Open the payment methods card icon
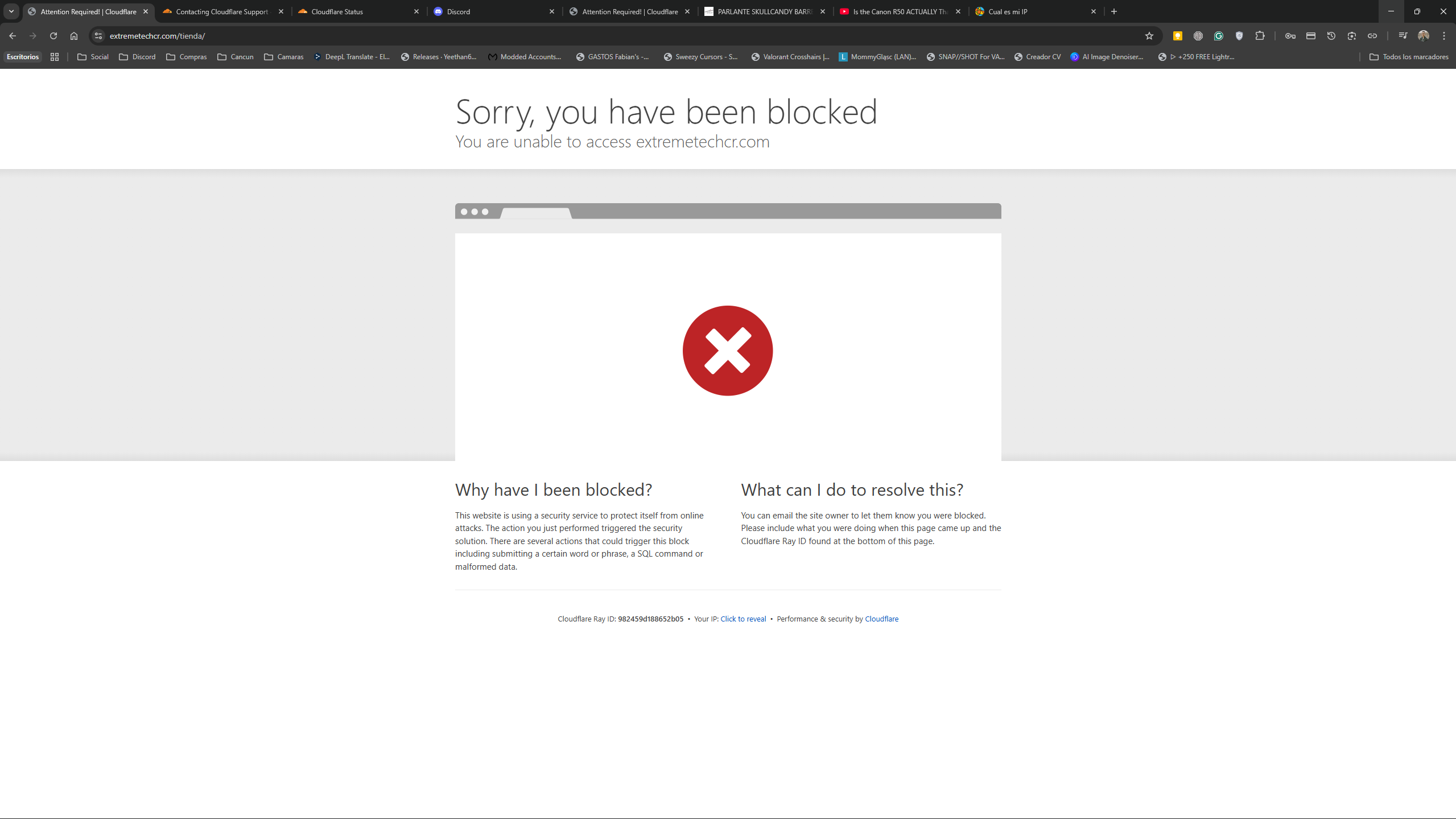Image resolution: width=1456 pixels, height=819 pixels. pyautogui.click(x=1310, y=36)
